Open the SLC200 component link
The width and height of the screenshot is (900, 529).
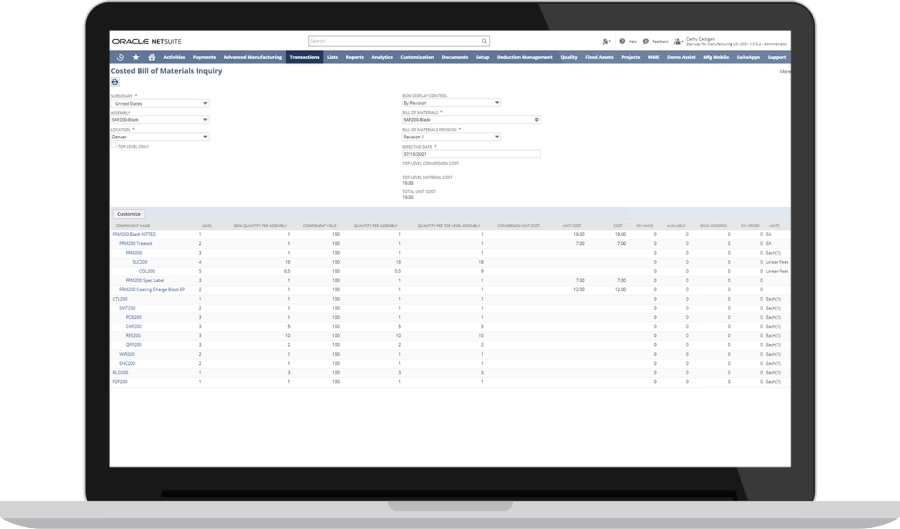[139, 262]
